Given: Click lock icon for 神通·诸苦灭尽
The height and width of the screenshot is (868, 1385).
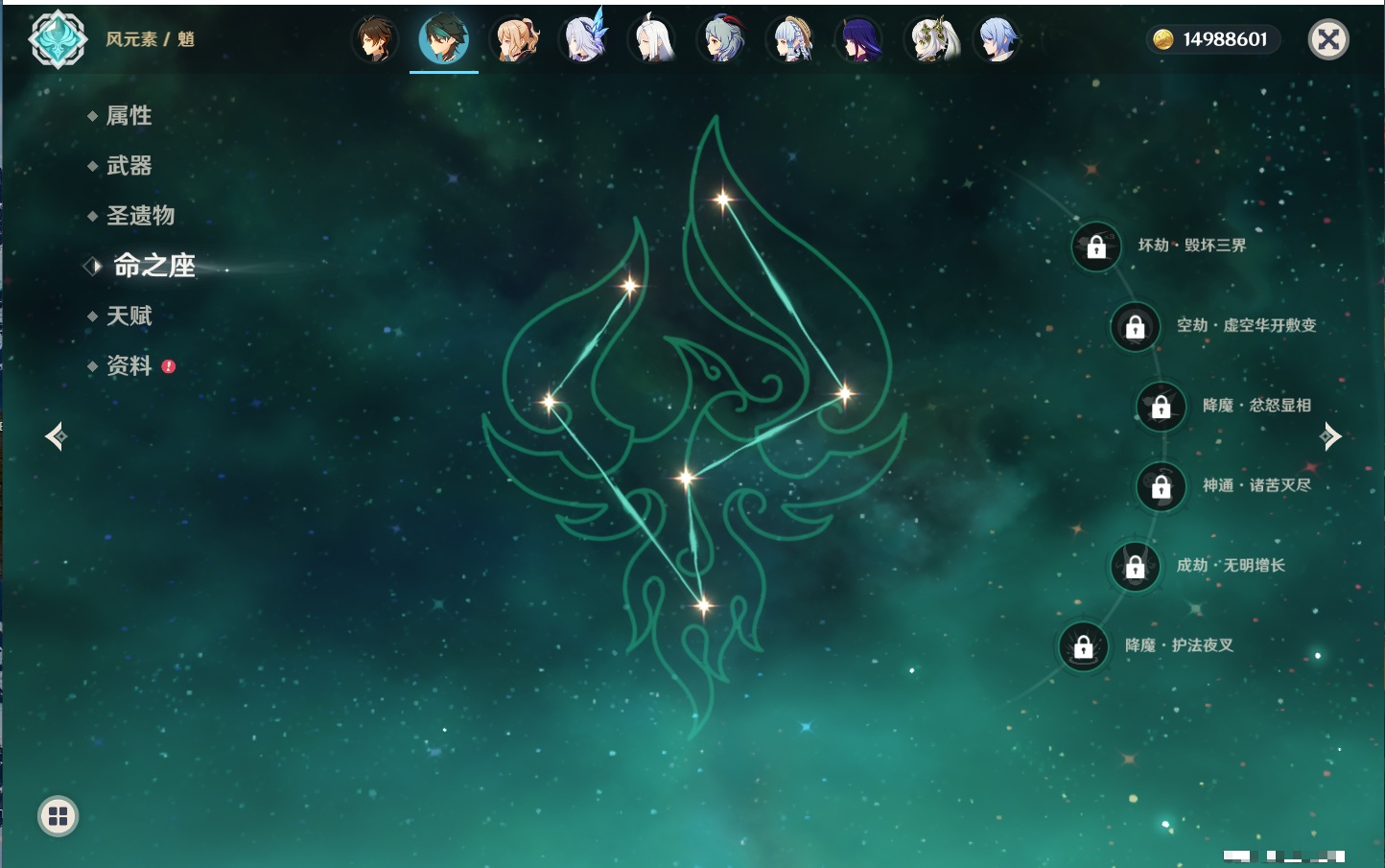Looking at the screenshot, I should pyautogui.click(x=1162, y=486).
